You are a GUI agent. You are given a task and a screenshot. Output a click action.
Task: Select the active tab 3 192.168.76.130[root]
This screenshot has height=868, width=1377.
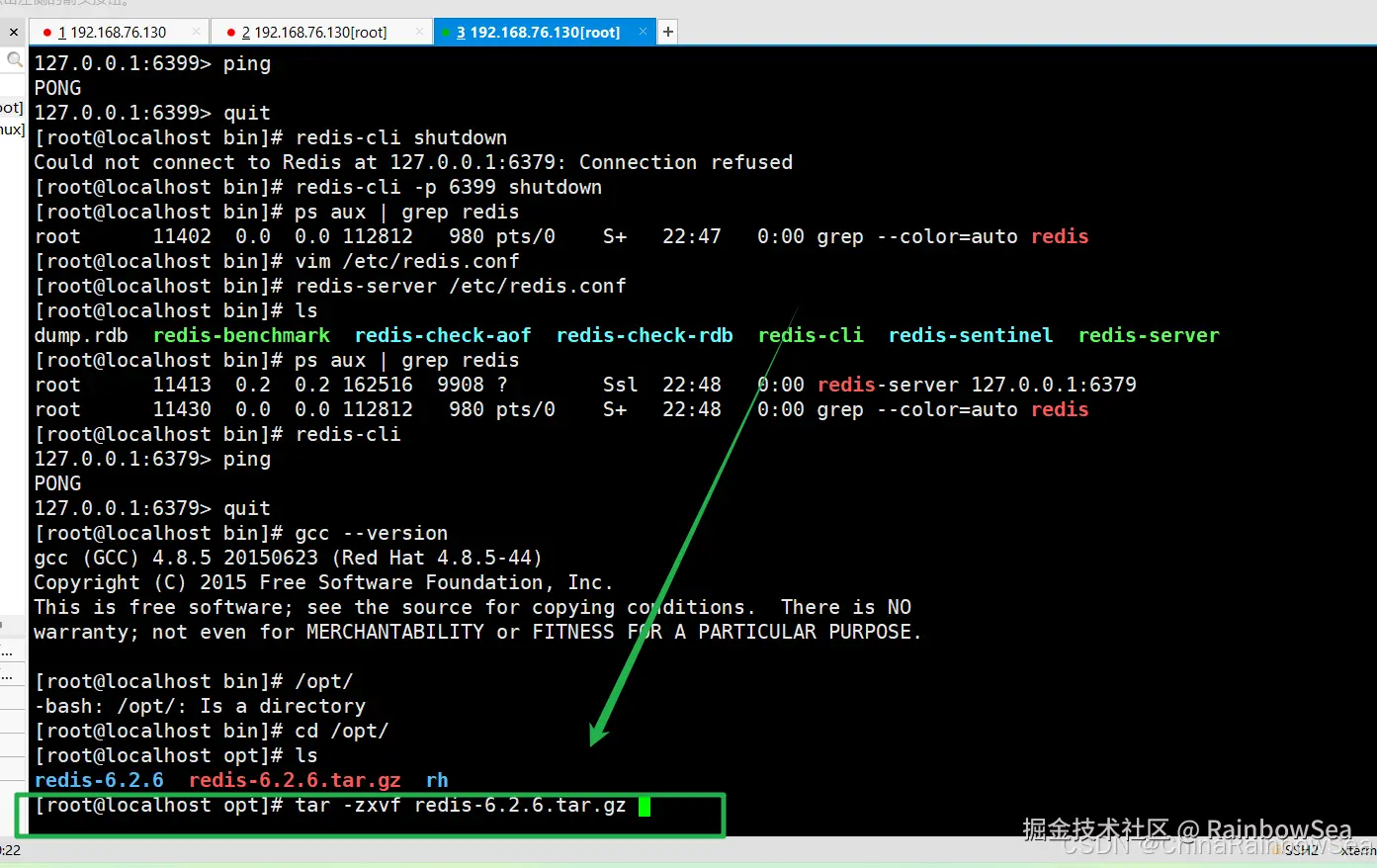545,32
